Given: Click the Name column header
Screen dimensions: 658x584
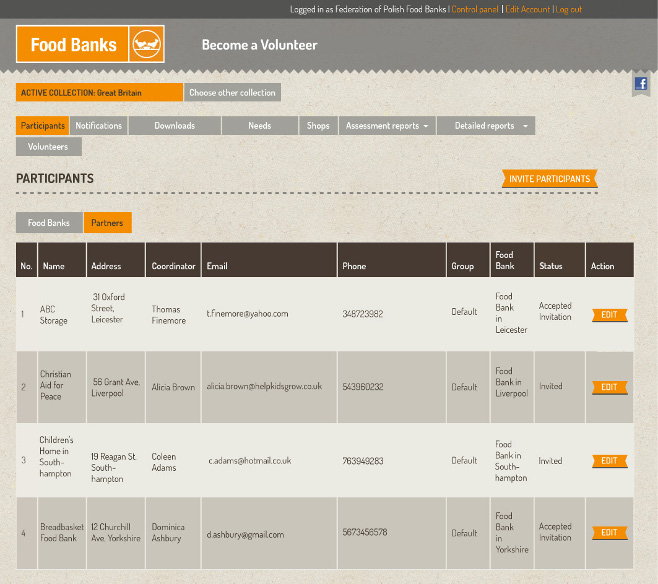Looking at the screenshot, I should click(x=54, y=266).
